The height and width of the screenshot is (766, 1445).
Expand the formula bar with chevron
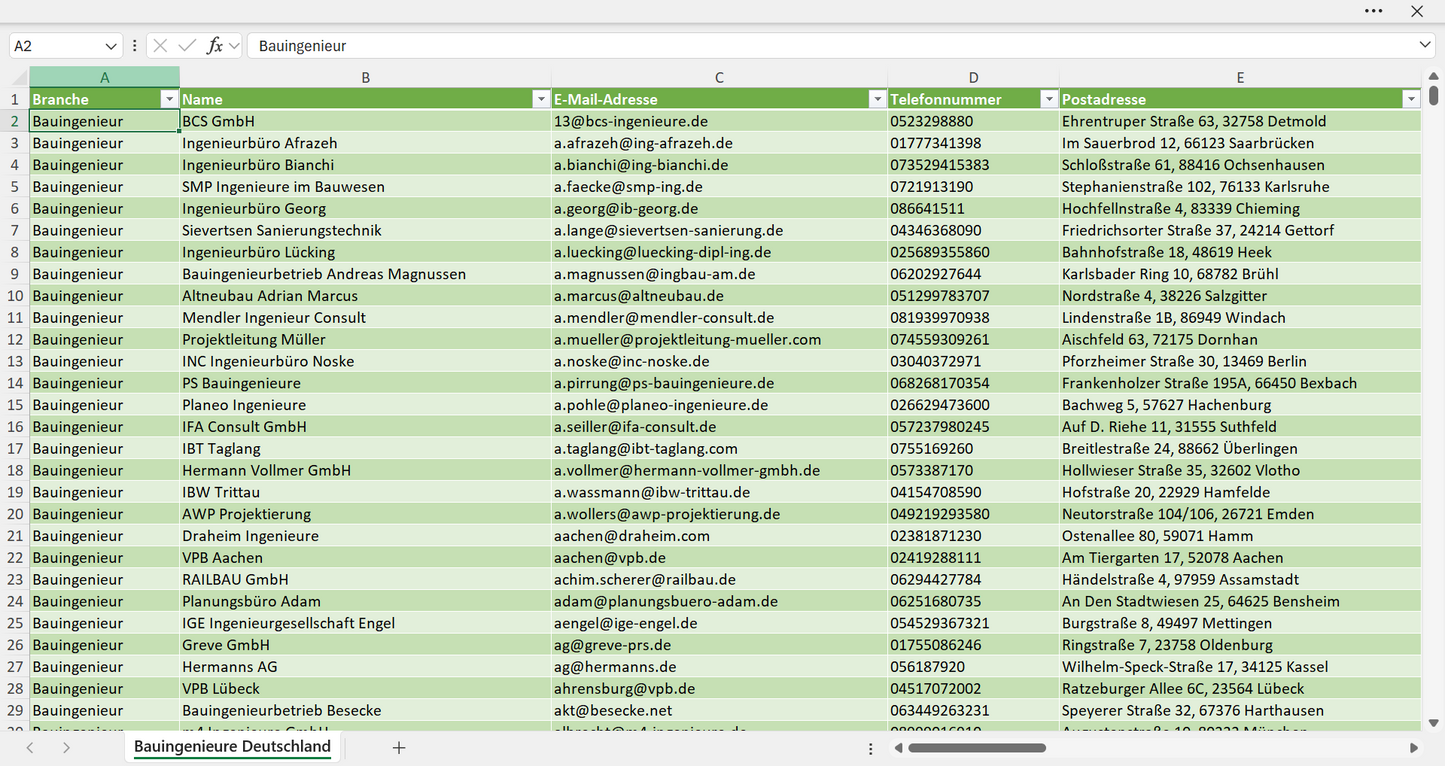tap(1425, 46)
